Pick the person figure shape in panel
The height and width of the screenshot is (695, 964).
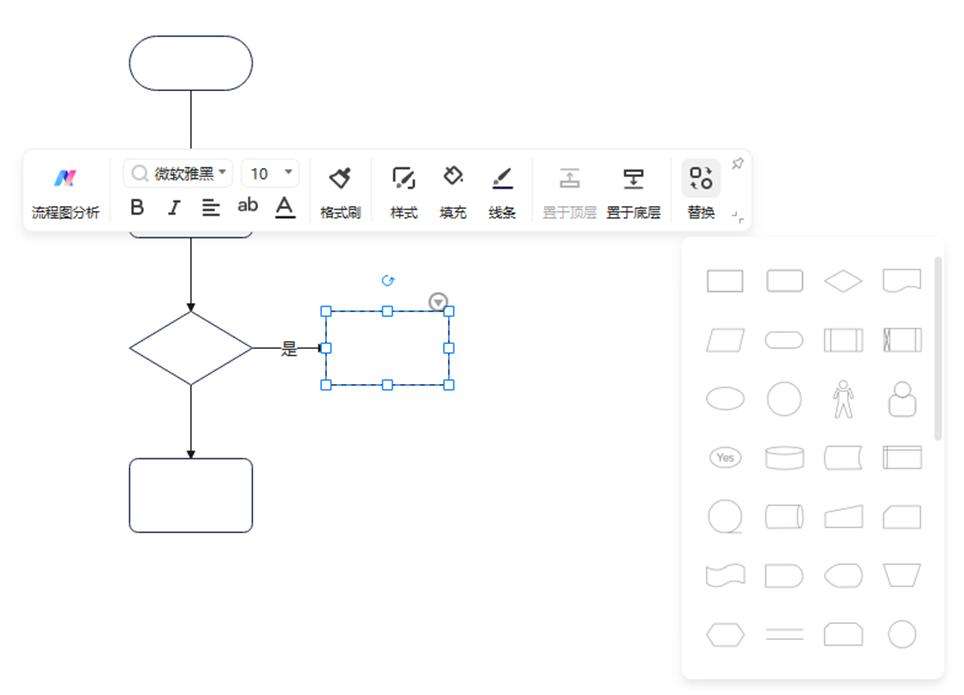[843, 398]
